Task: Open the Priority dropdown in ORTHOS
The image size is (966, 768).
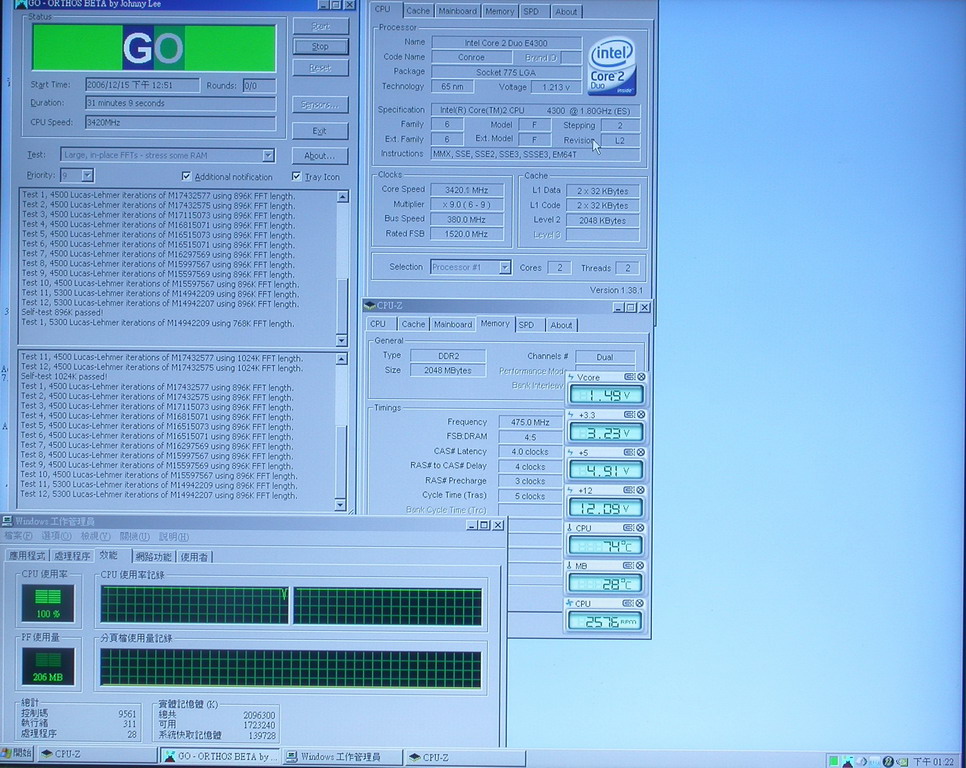Action: pyautogui.click(x=87, y=176)
